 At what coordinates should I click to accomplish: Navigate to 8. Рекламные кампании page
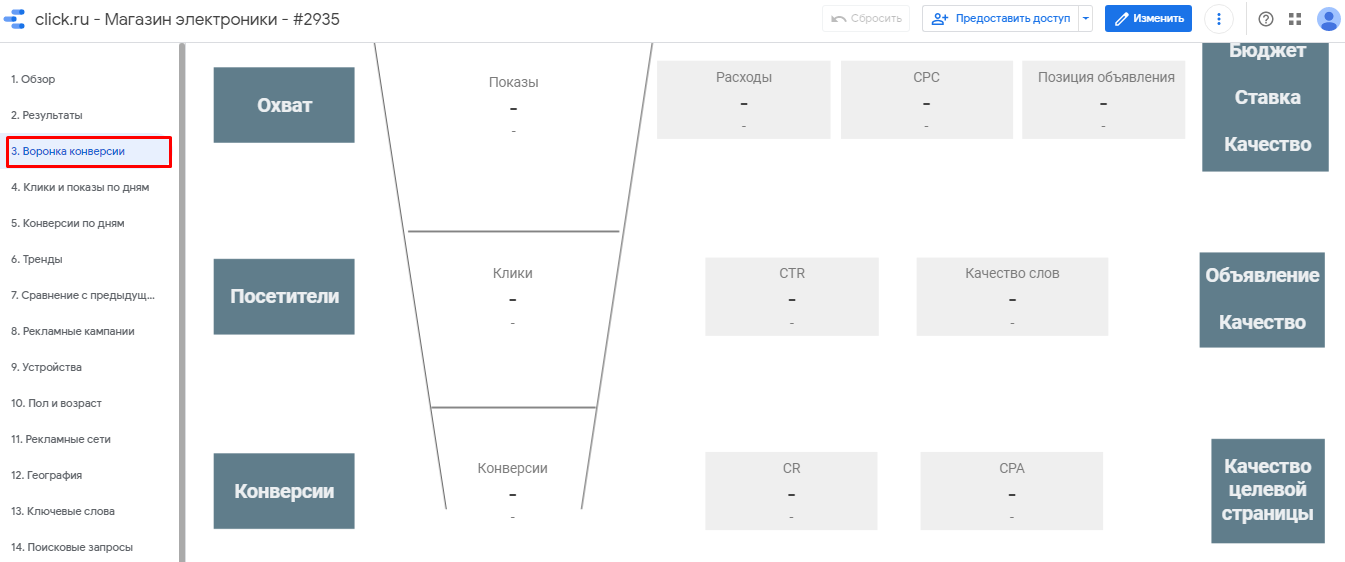(x=73, y=331)
